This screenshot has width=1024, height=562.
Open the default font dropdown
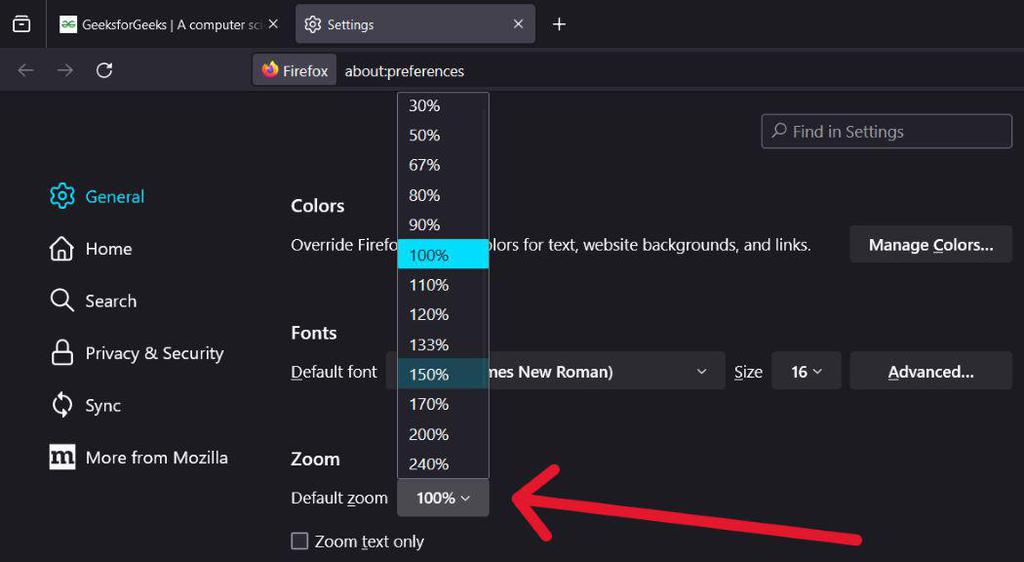(x=600, y=372)
